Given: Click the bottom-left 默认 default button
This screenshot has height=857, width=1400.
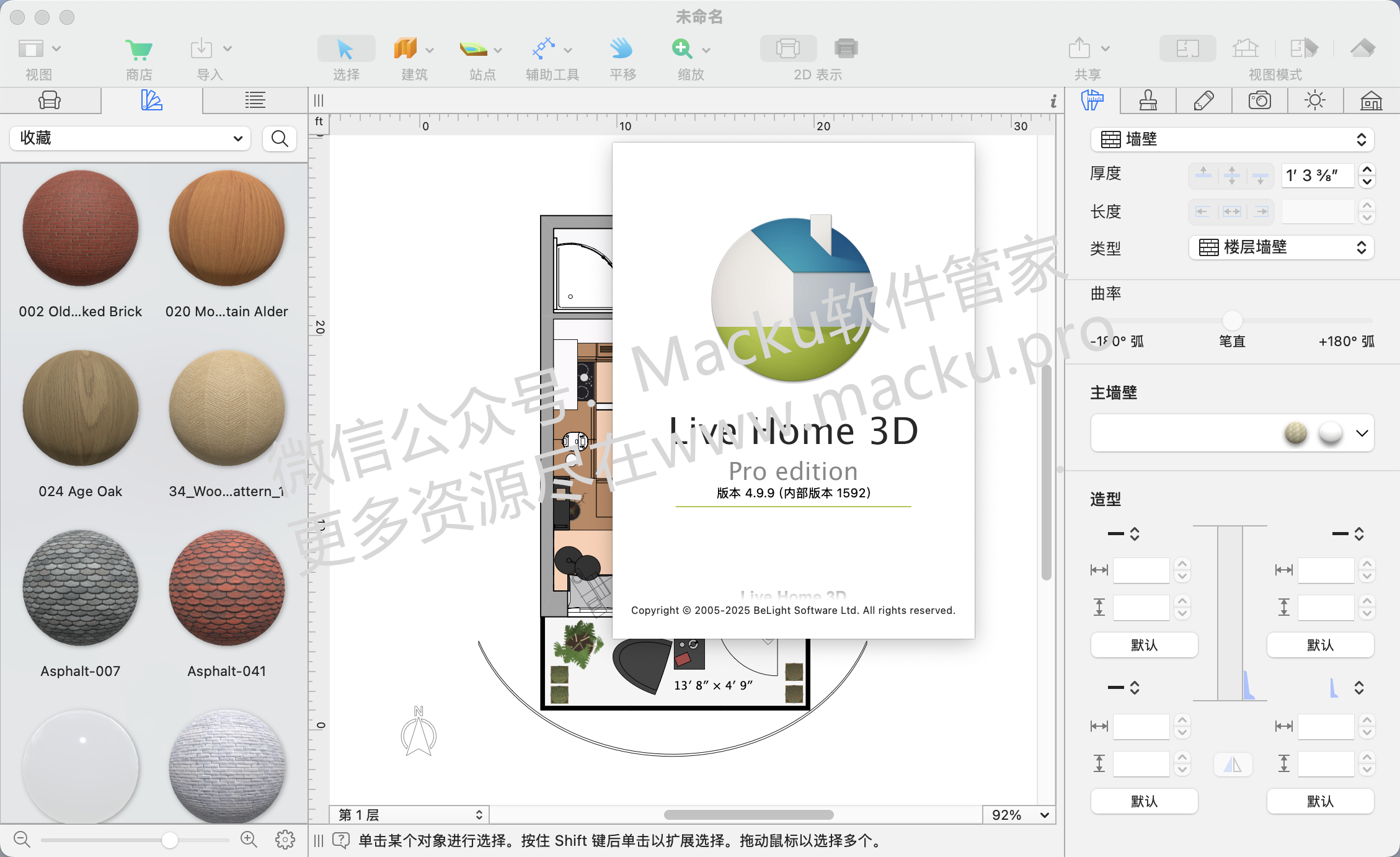Looking at the screenshot, I should click(x=1145, y=801).
